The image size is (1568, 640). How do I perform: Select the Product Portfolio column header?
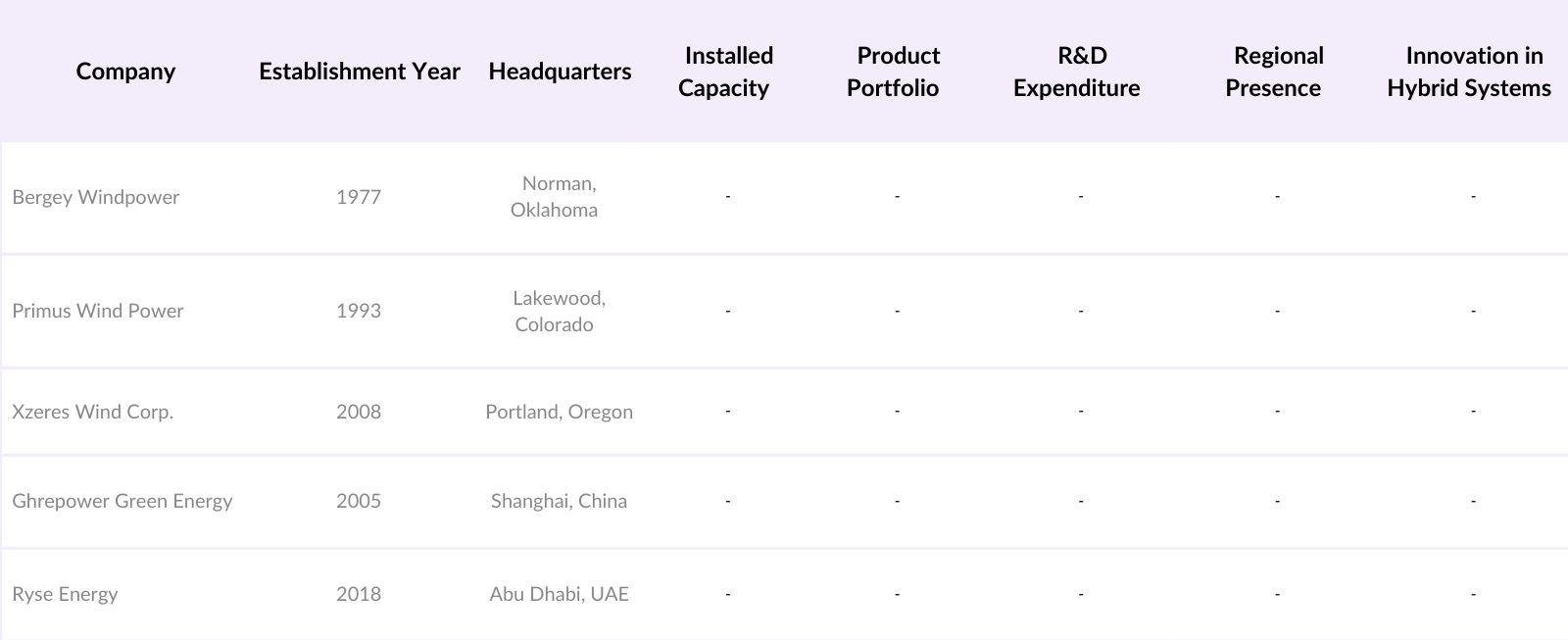pyautogui.click(x=895, y=72)
